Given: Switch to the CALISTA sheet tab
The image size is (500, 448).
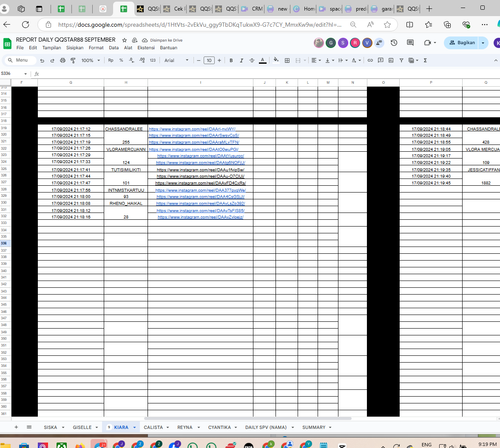Looking at the screenshot, I should click(x=153, y=427).
